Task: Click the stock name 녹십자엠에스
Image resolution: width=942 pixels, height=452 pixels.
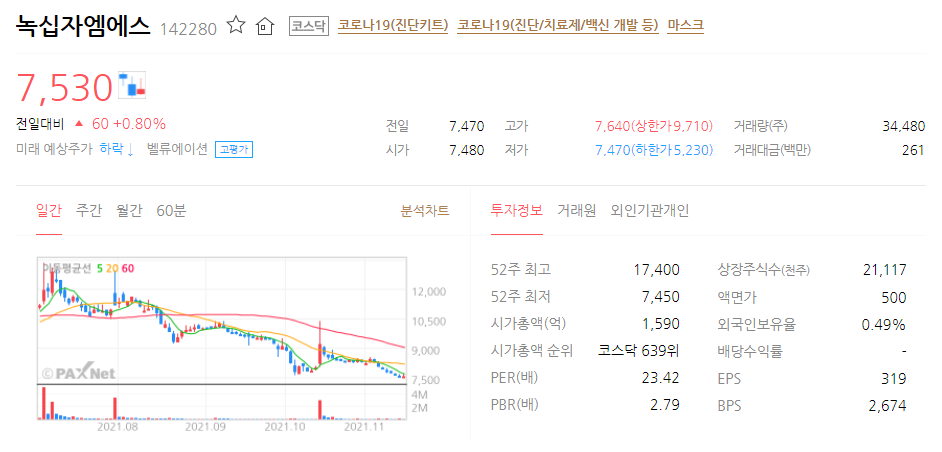Action: 82,25
